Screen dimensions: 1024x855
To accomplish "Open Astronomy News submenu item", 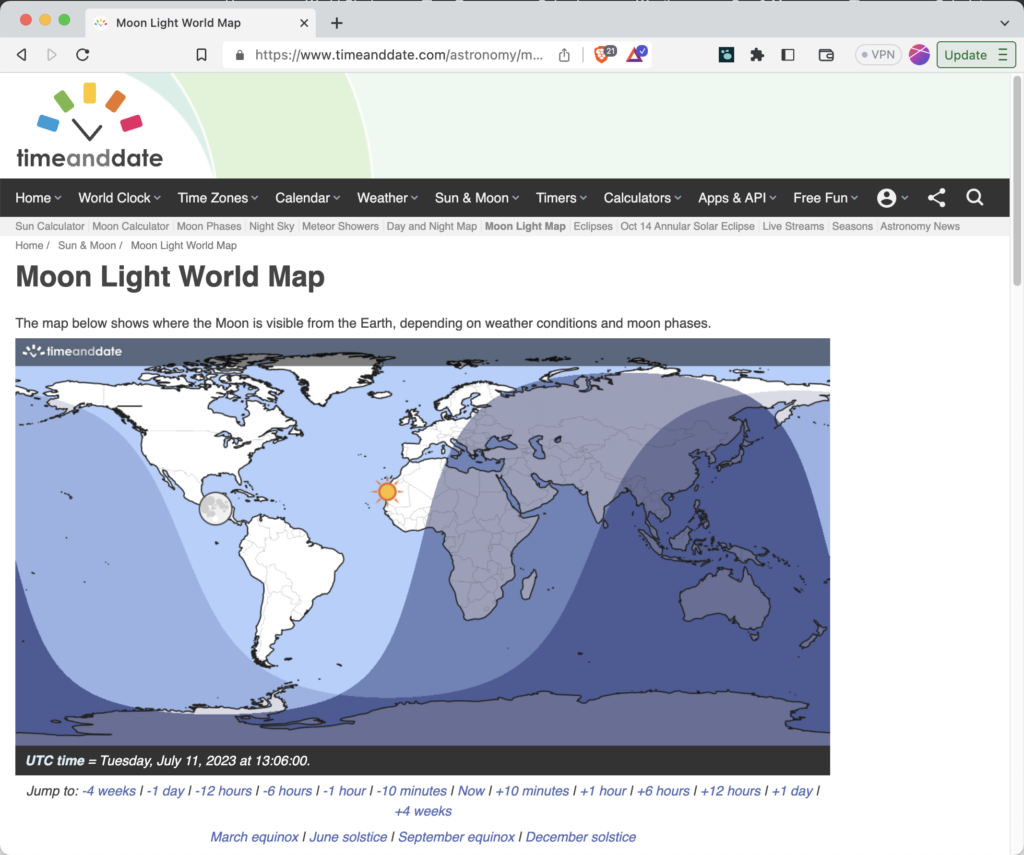I will tap(920, 226).
